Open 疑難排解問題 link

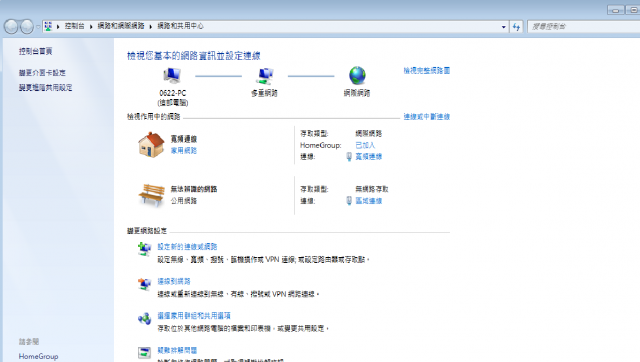click(x=177, y=350)
